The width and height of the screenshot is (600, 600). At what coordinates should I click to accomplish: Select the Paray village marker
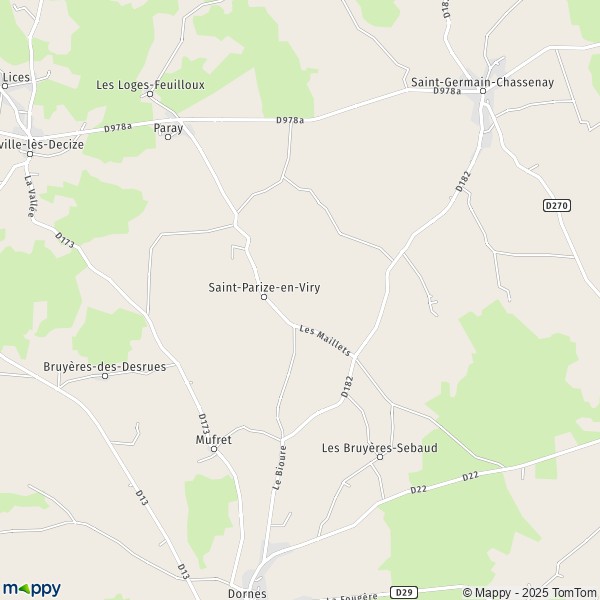click(x=168, y=137)
